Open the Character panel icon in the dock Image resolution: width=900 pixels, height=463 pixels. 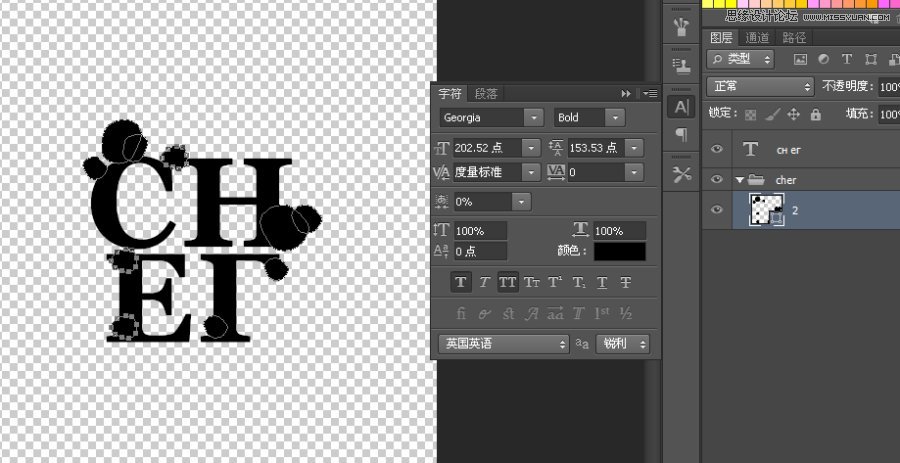coord(682,106)
